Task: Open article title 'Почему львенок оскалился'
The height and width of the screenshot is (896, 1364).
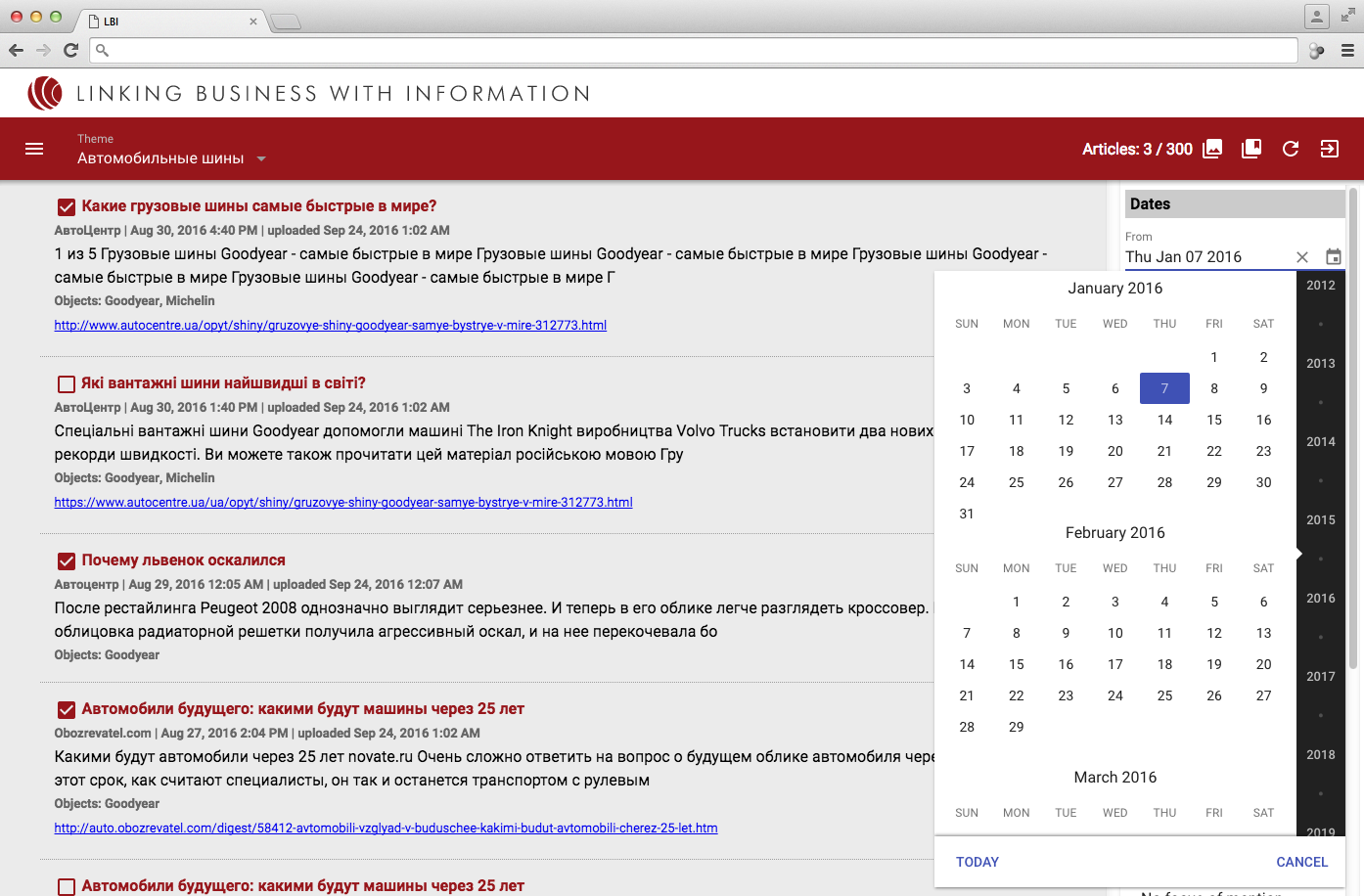Action: [184, 560]
